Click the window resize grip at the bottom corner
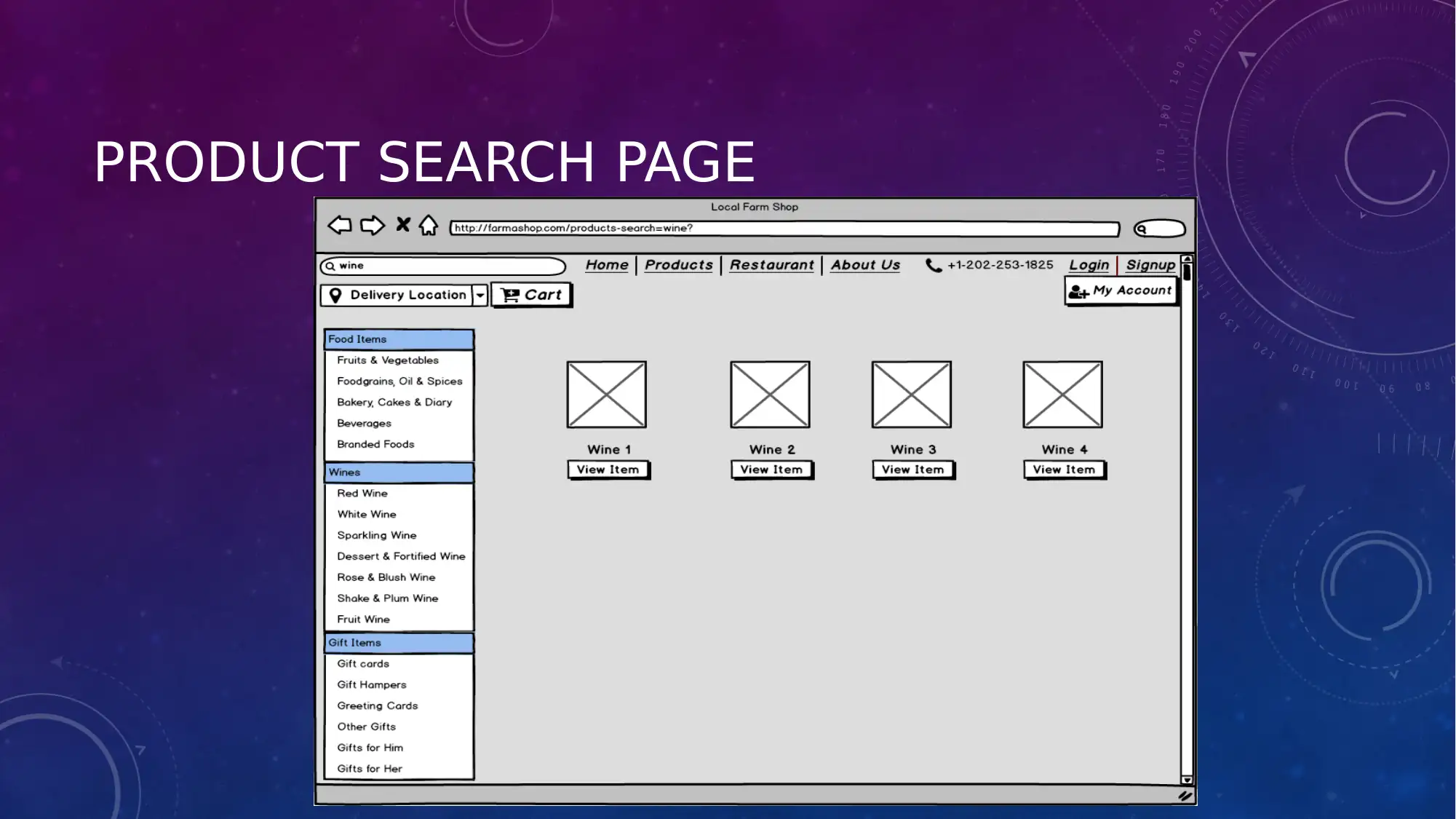This screenshot has height=819, width=1456. pyautogui.click(x=1185, y=796)
